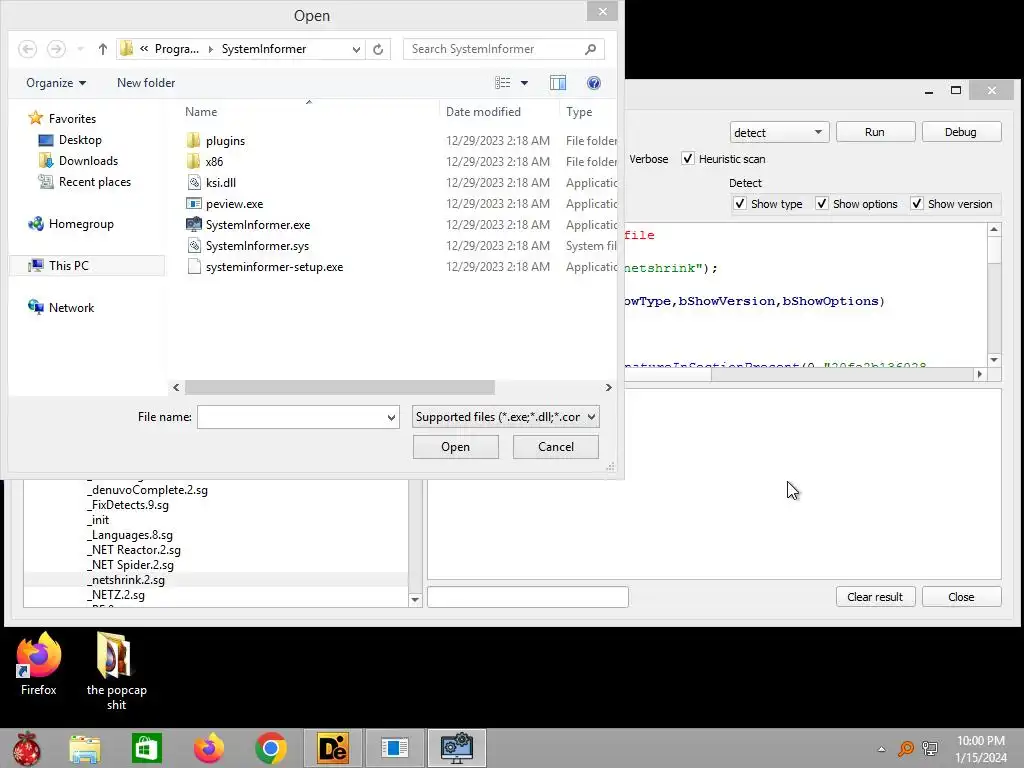Open Firefox desktop shortcut
Image resolution: width=1024 pixels, height=768 pixels.
click(x=39, y=665)
